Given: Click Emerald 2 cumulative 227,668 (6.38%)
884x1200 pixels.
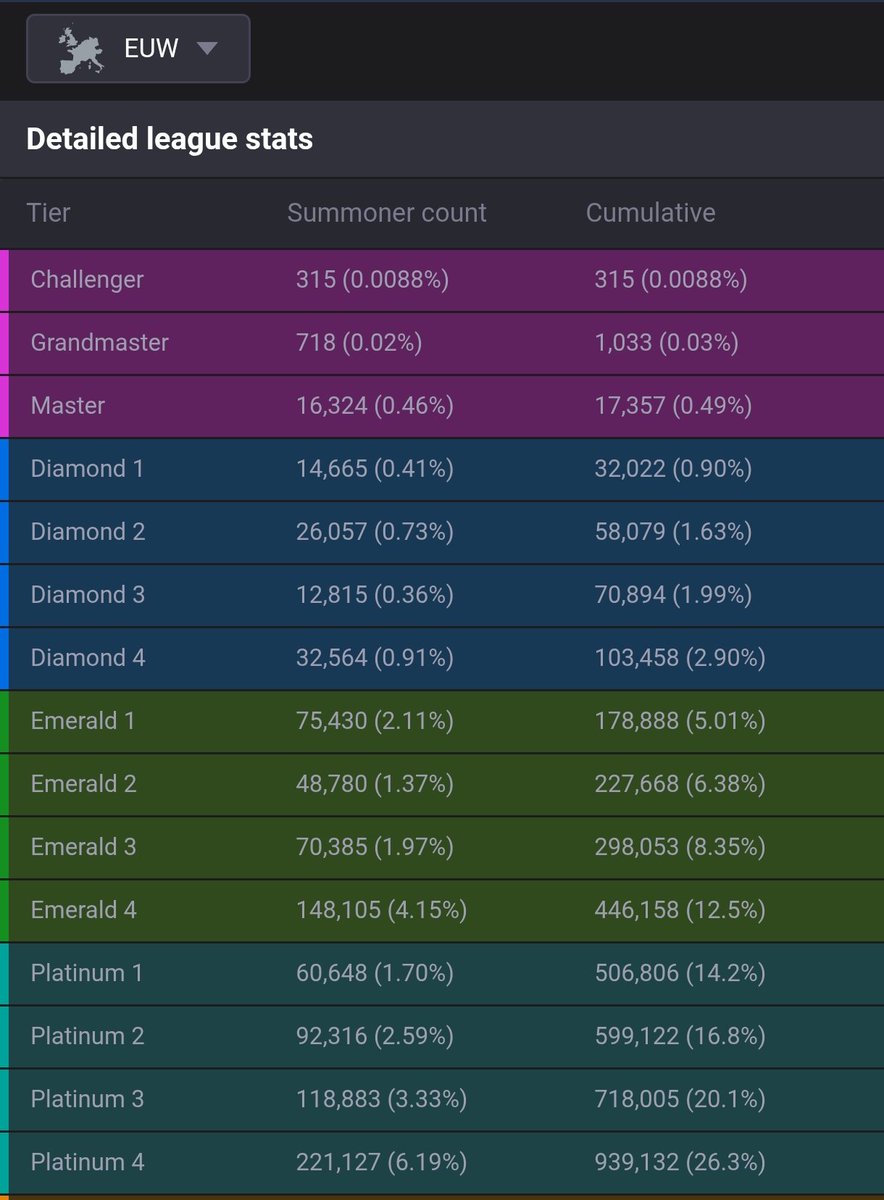Looking at the screenshot, I should (680, 784).
